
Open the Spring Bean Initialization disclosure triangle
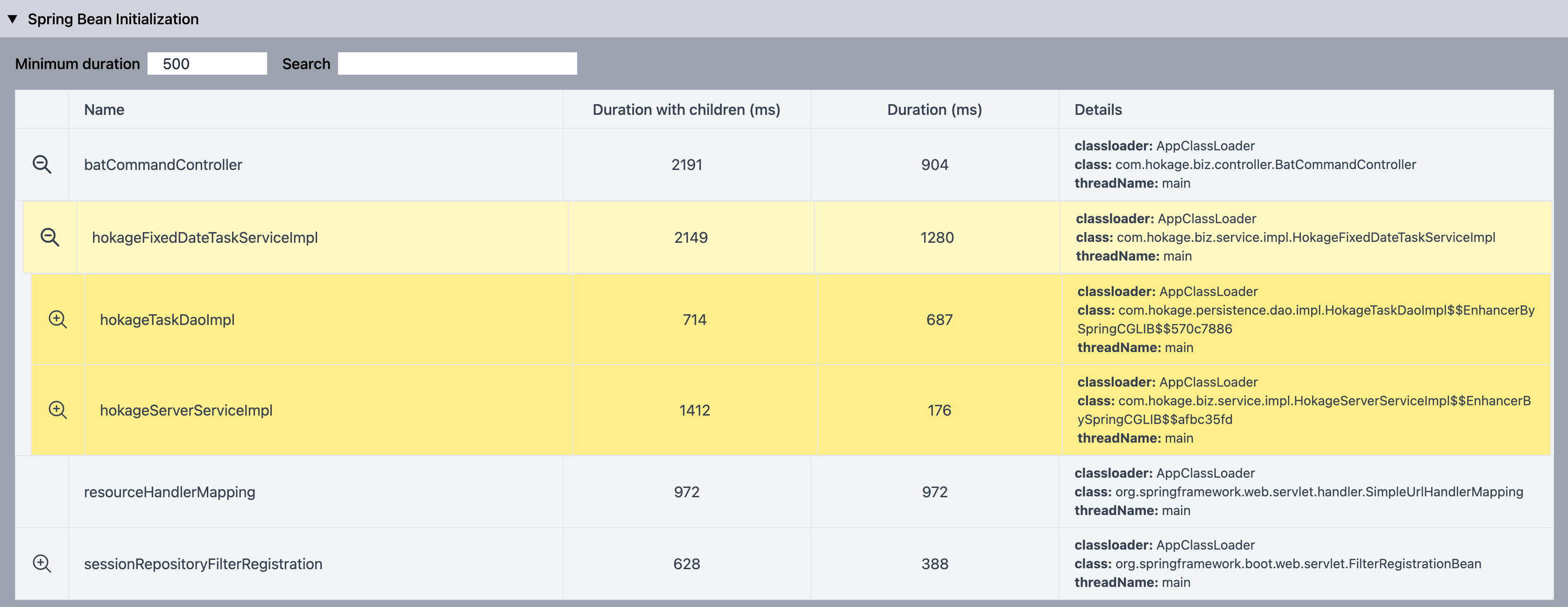(x=14, y=19)
